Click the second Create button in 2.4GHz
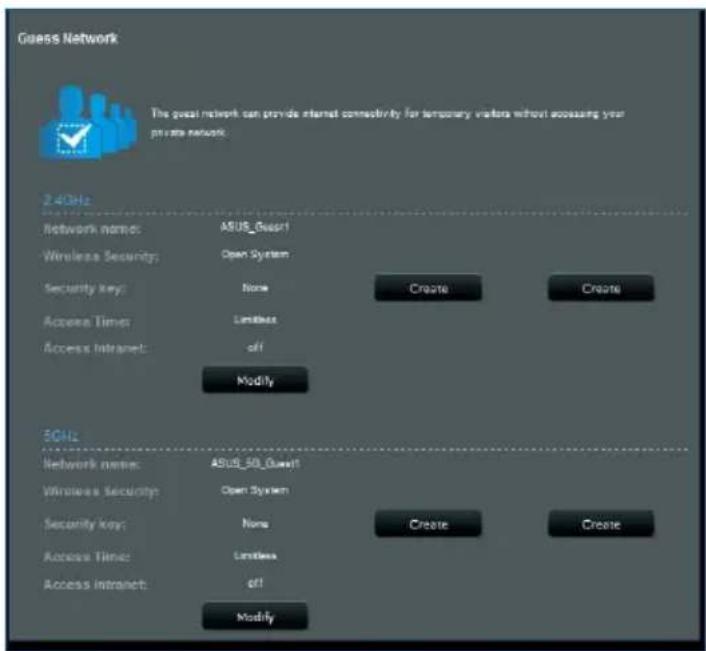This screenshot has width=706, height=651. click(x=601, y=288)
